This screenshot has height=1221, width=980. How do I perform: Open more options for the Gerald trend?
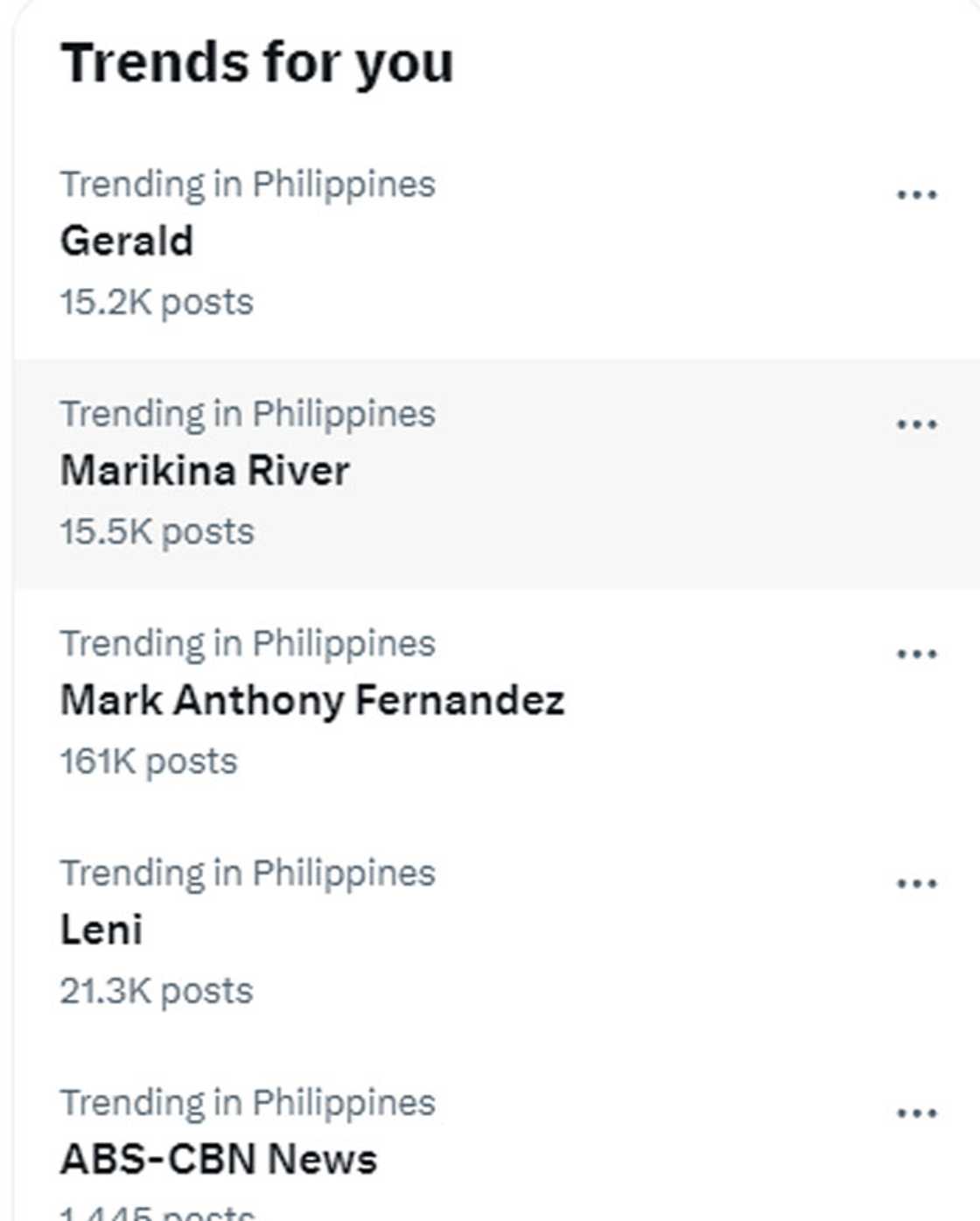[916, 194]
